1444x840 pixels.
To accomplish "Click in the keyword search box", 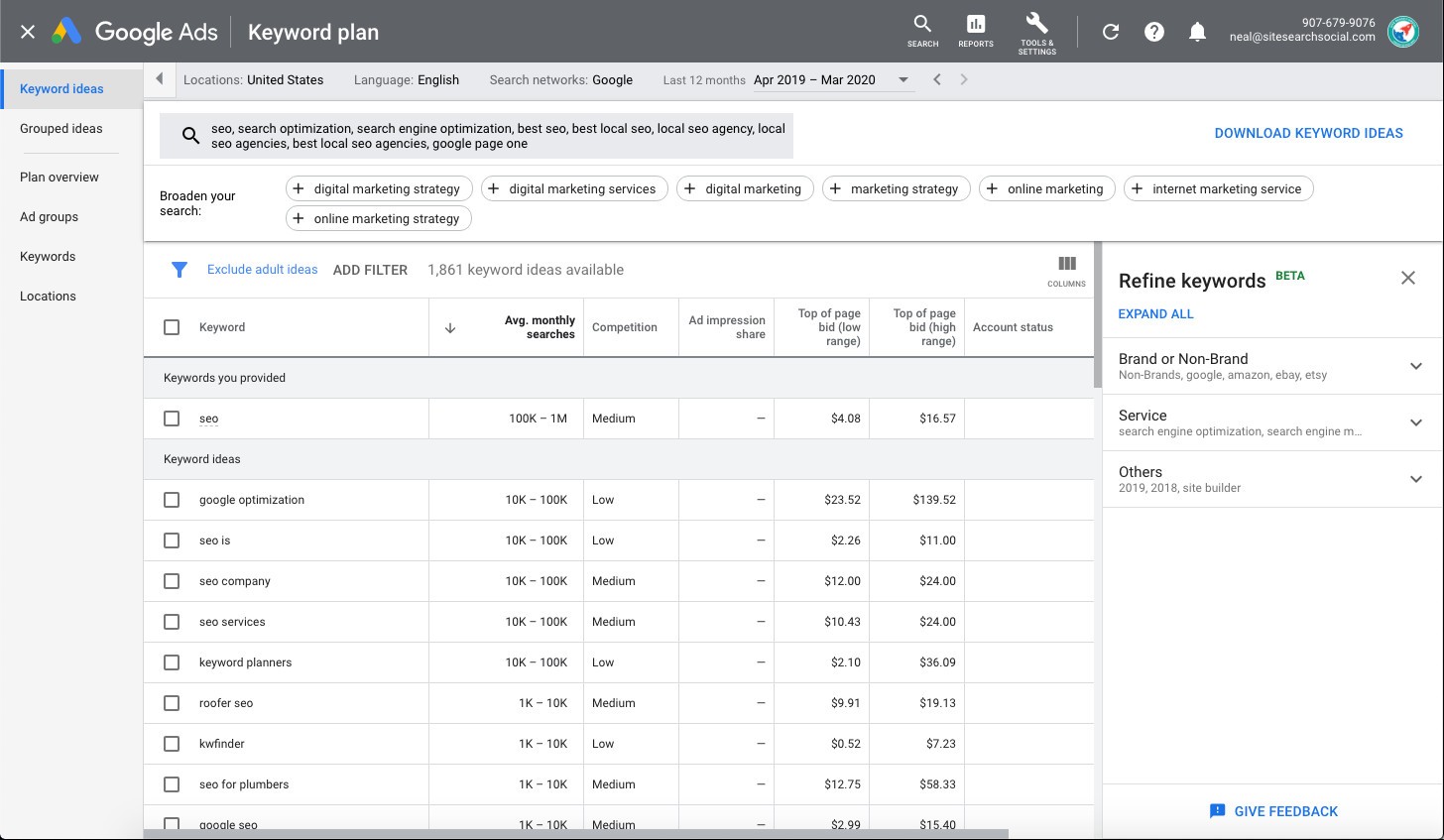I will pos(476,136).
